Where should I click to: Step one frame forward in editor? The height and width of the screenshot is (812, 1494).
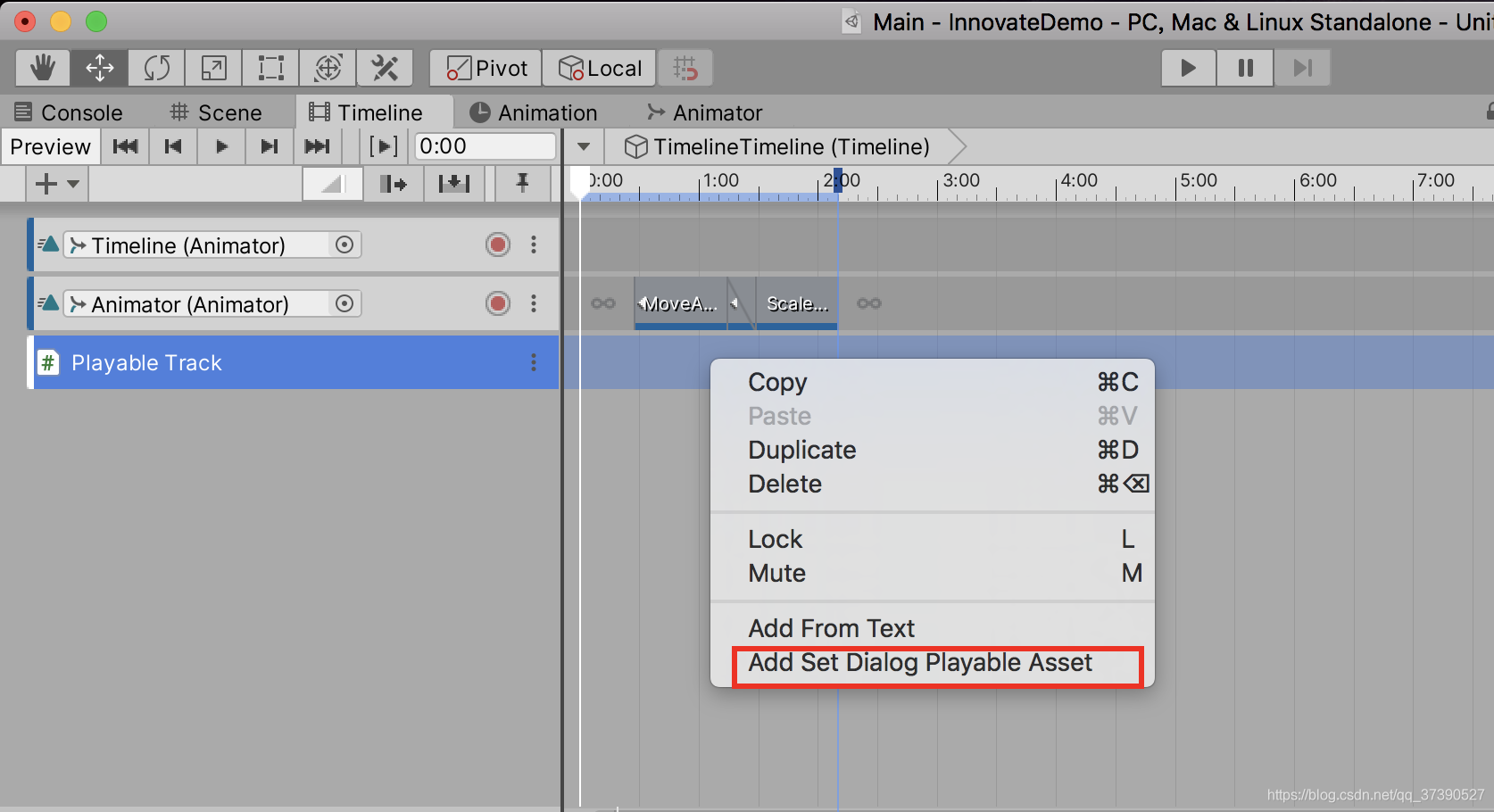click(x=1302, y=68)
